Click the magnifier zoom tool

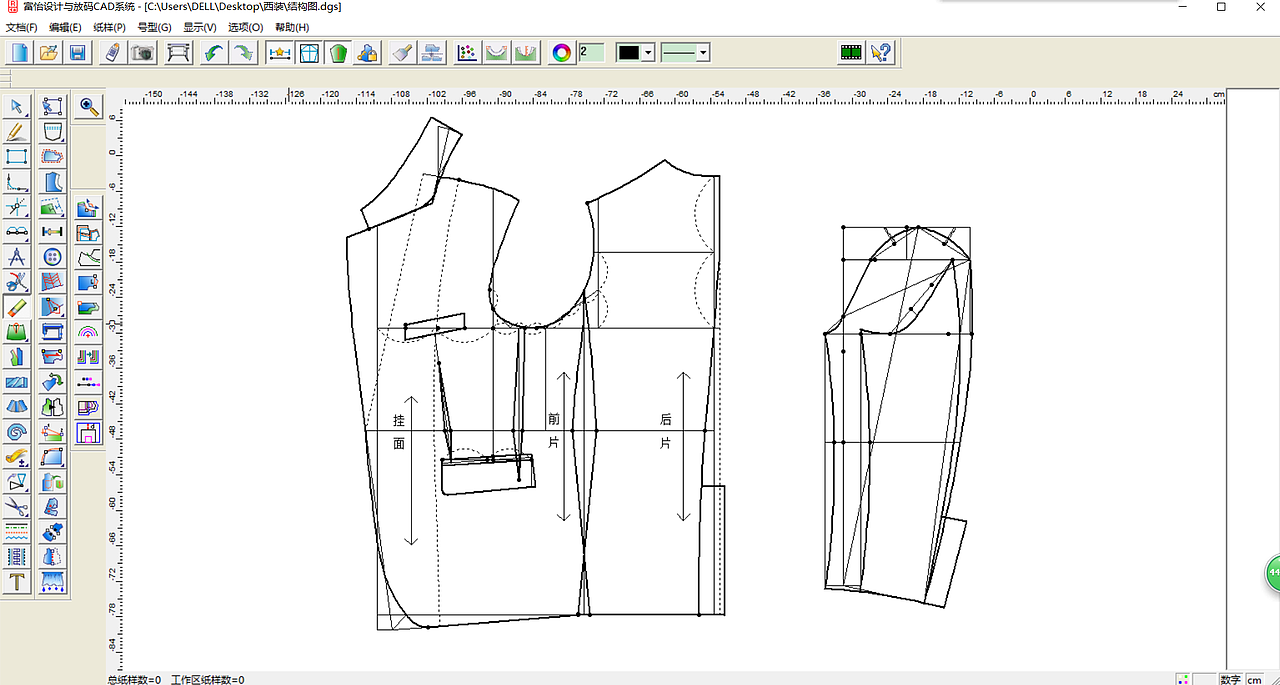89,107
